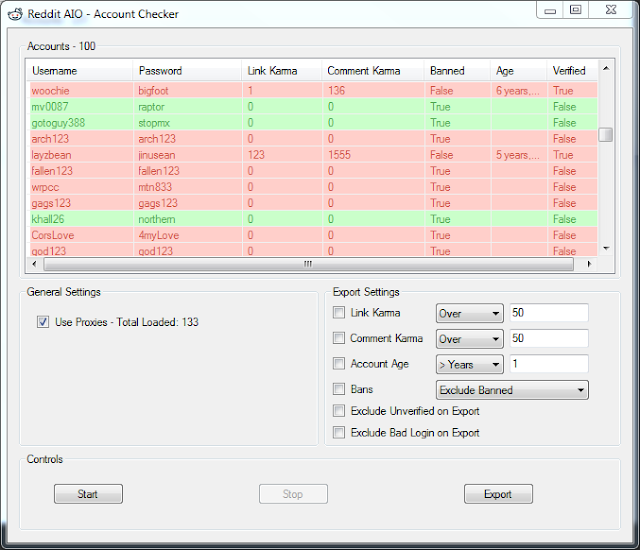The width and height of the screenshot is (640, 550).
Task: Select the khall26 account row
Action: click(x=313, y=219)
